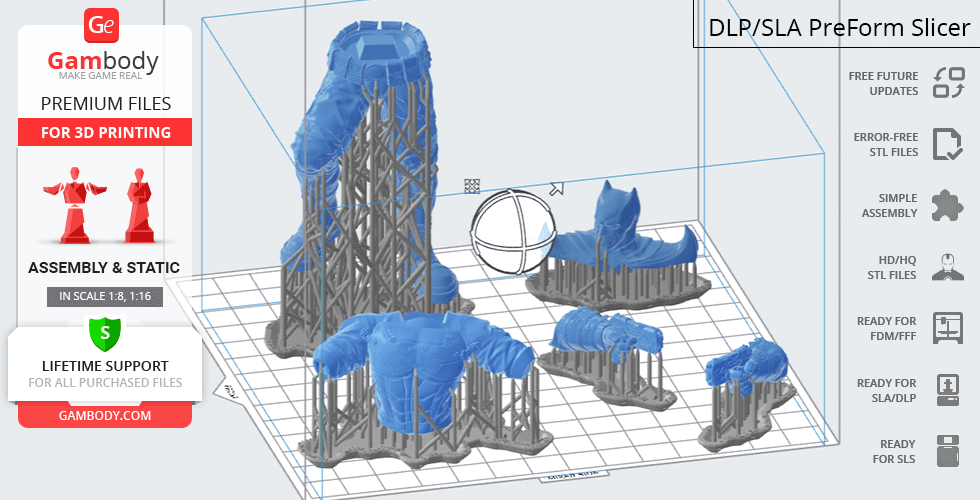Click the green lifetime support shield icon

pyautogui.click(x=104, y=331)
